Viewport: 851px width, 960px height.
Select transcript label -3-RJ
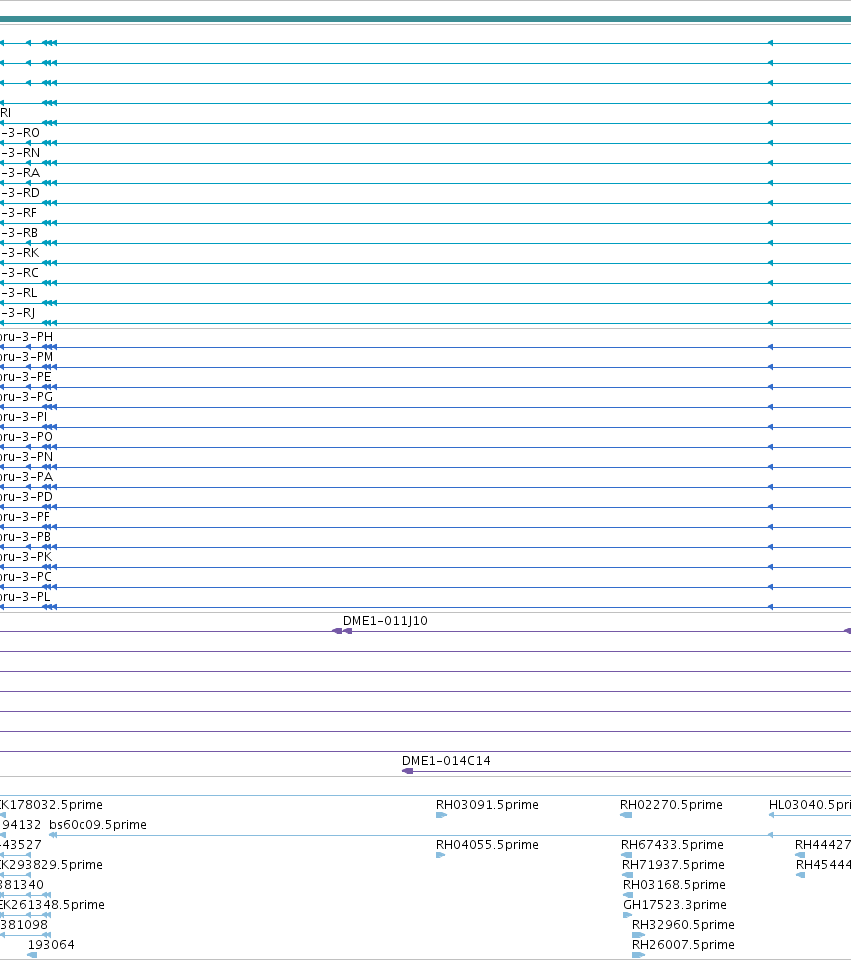click(x=18, y=313)
